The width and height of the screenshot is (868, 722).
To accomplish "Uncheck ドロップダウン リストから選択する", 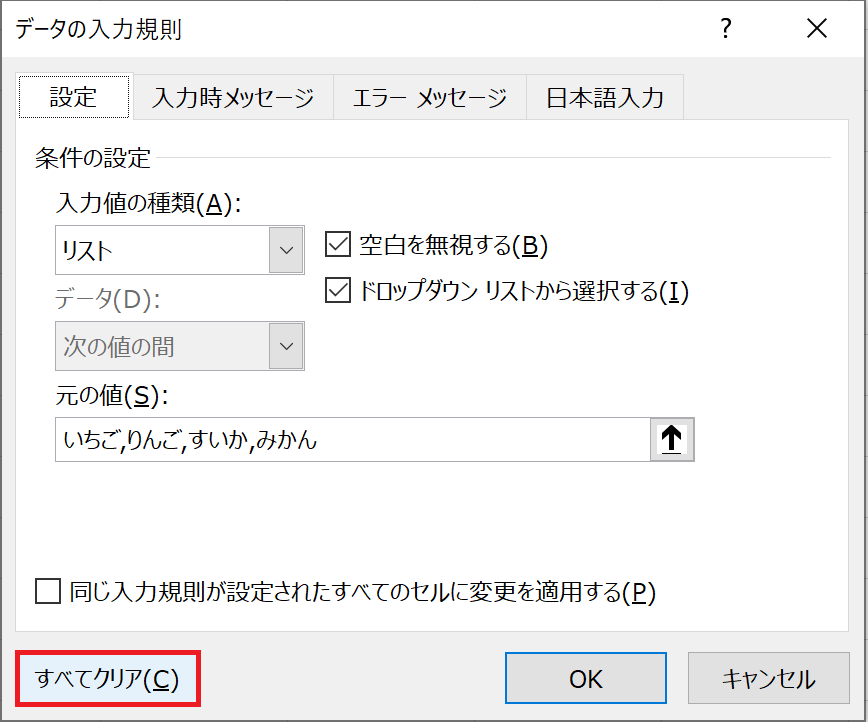I will click(x=338, y=290).
